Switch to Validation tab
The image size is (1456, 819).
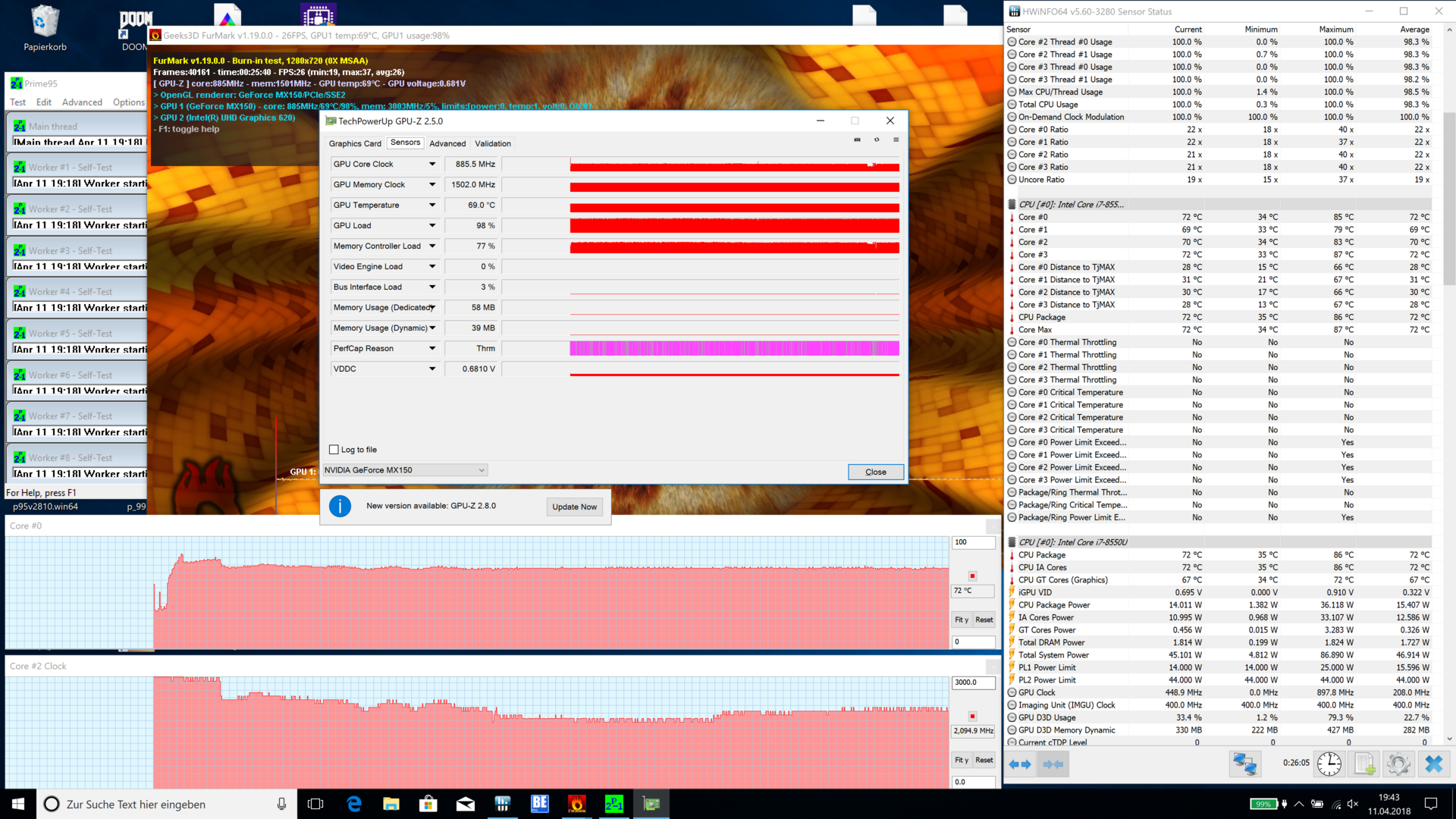tap(493, 143)
